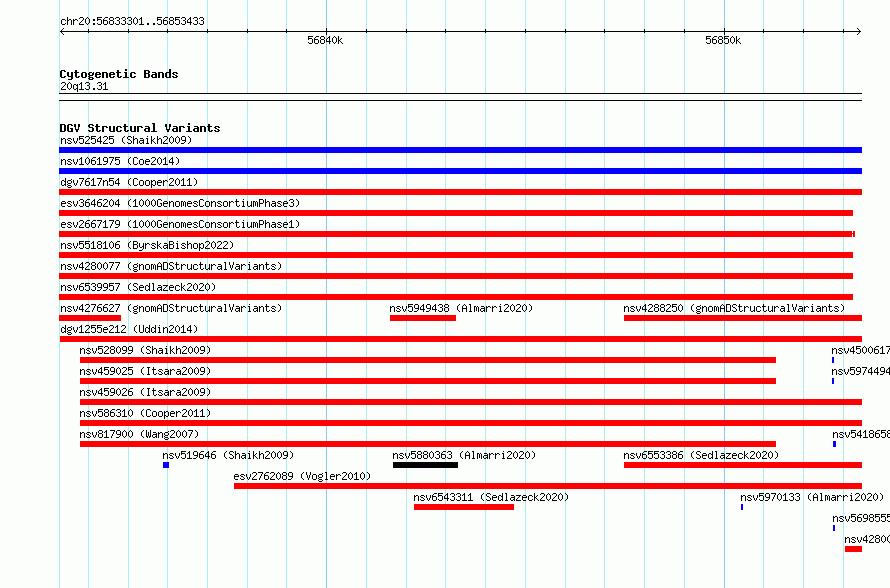
Task: Click small blue nsv519646 (Shaikh2009) marker
Action: [x=166, y=465]
